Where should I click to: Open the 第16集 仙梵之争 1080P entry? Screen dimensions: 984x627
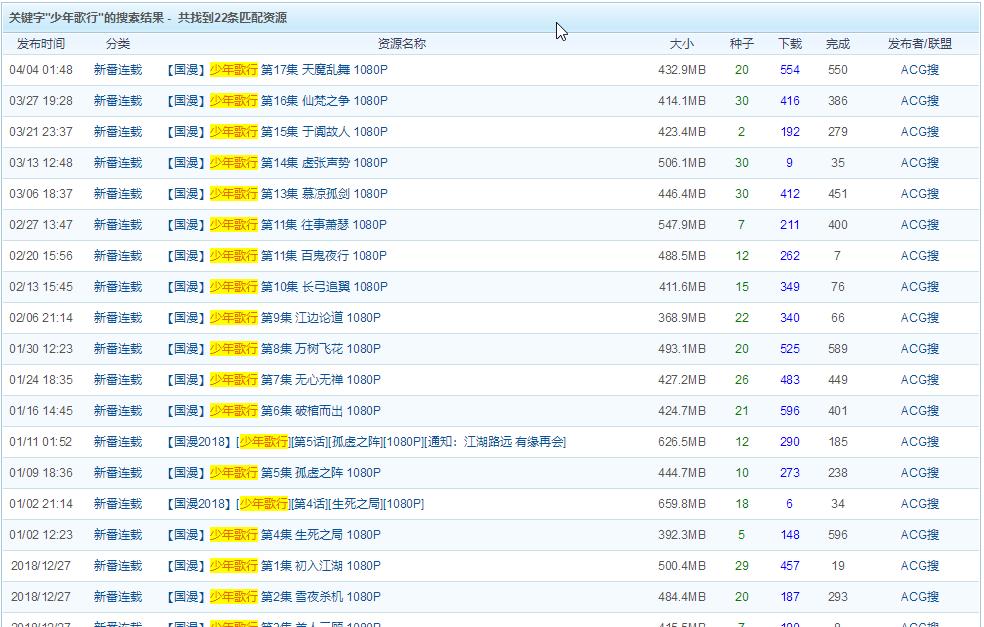(298, 101)
